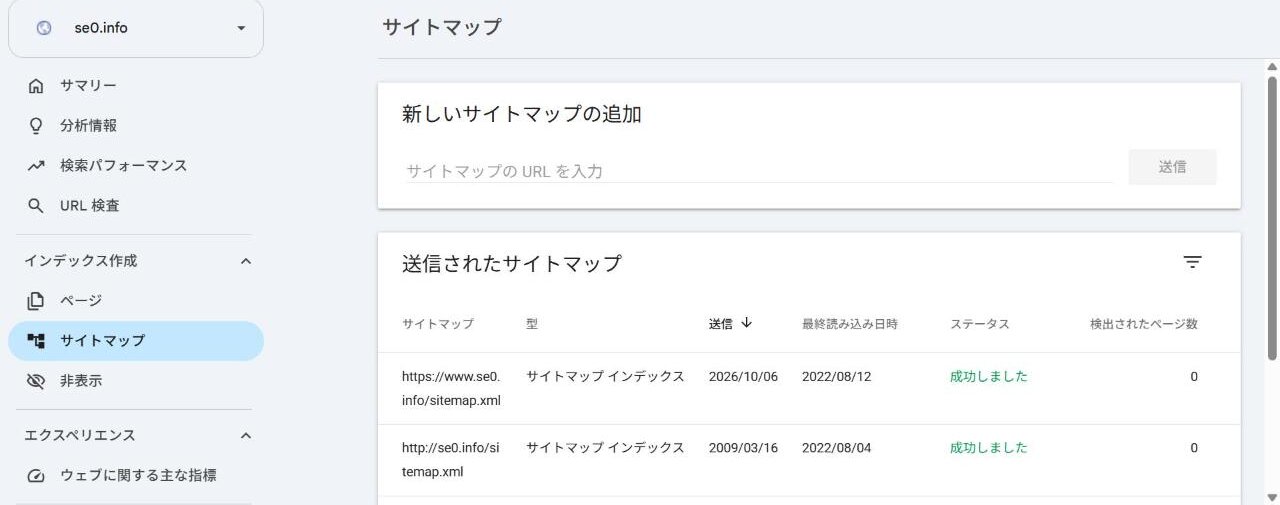The image size is (1280, 505).
Task: Click the pages icon next to ページ
Action: (x=36, y=300)
